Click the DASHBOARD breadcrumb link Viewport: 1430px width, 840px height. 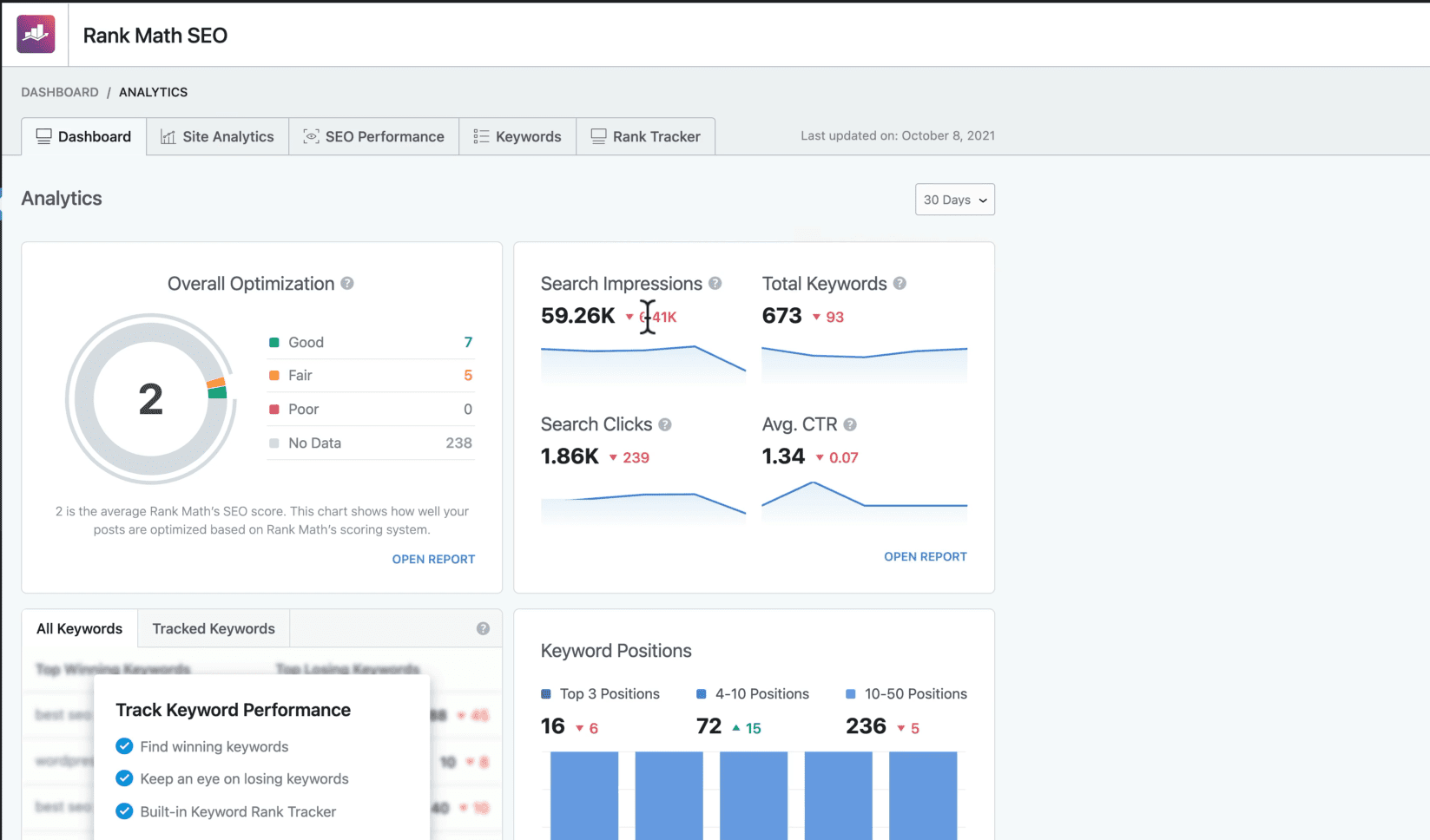pyautogui.click(x=60, y=92)
